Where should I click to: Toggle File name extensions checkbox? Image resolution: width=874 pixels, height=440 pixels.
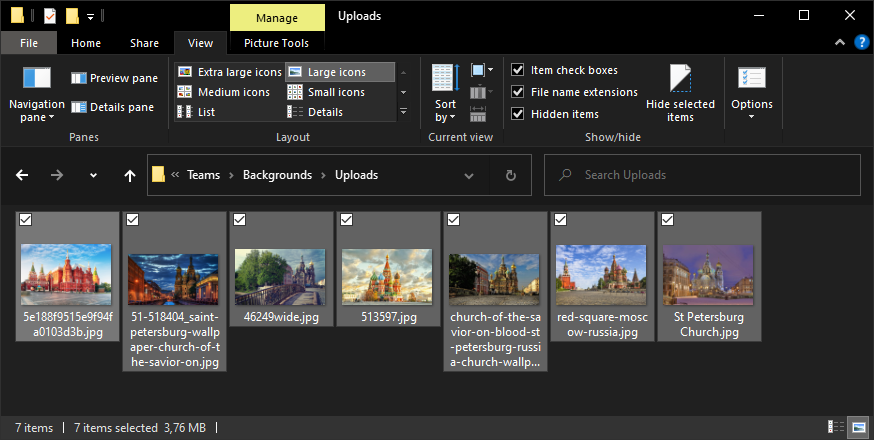pos(518,92)
